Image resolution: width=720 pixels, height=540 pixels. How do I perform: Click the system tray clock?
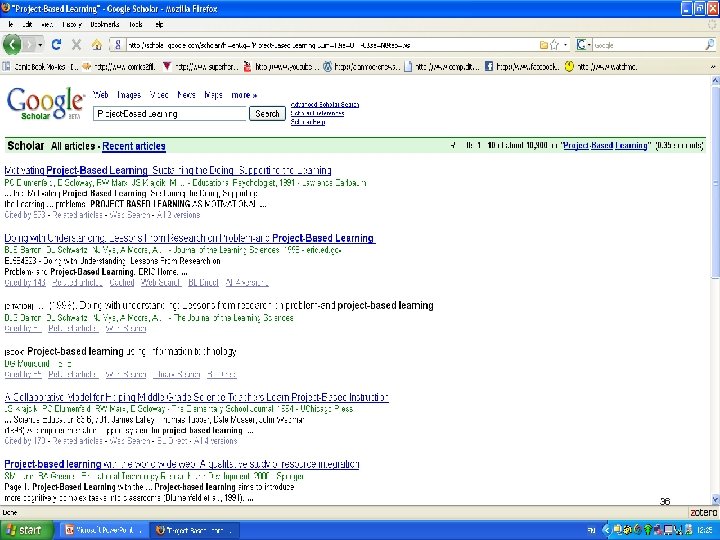(704, 530)
